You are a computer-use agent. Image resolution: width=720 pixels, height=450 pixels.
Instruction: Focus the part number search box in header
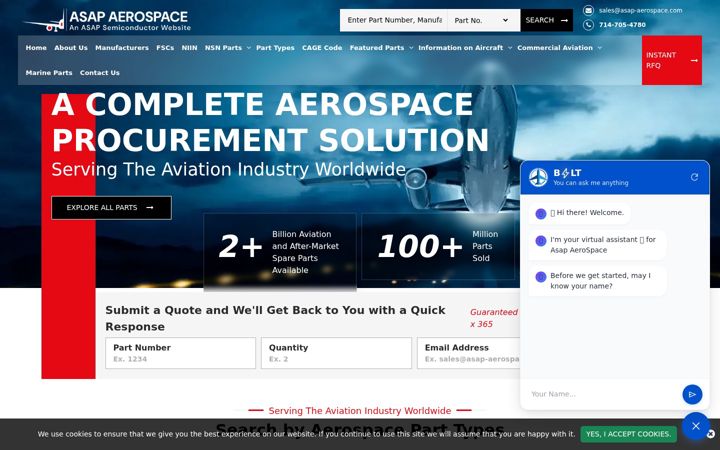point(394,20)
